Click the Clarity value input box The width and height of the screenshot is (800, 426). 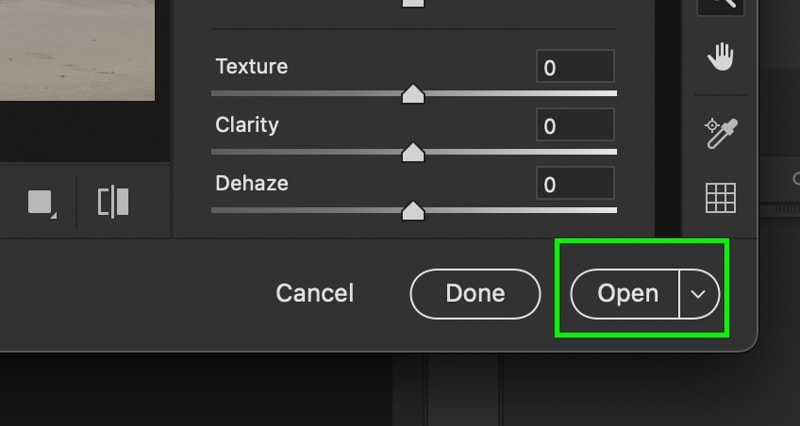(x=575, y=124)
